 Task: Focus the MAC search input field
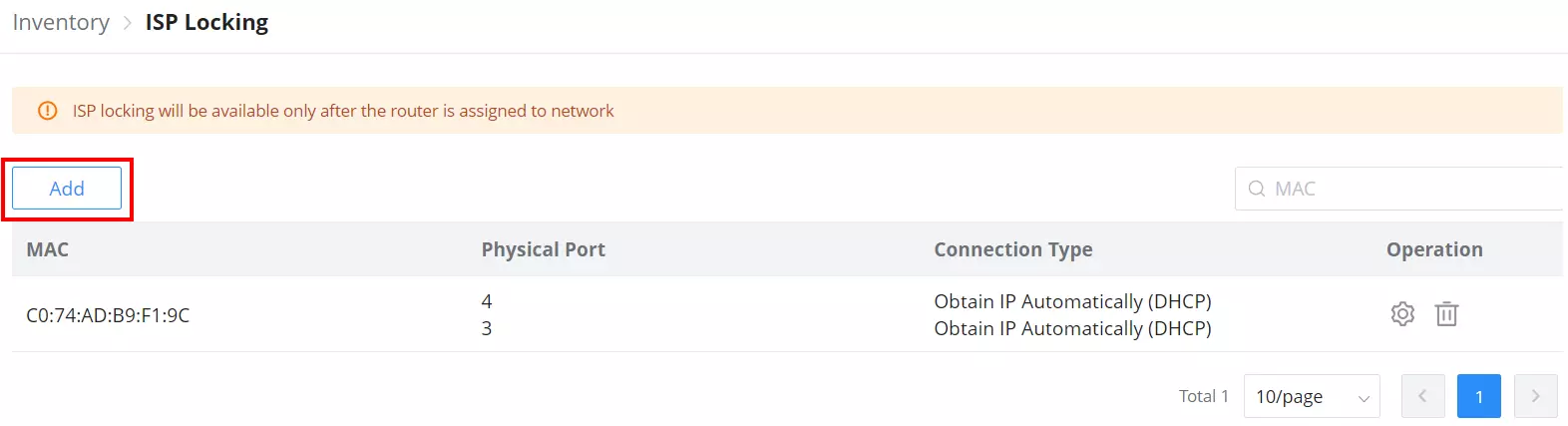(1398, 189)
